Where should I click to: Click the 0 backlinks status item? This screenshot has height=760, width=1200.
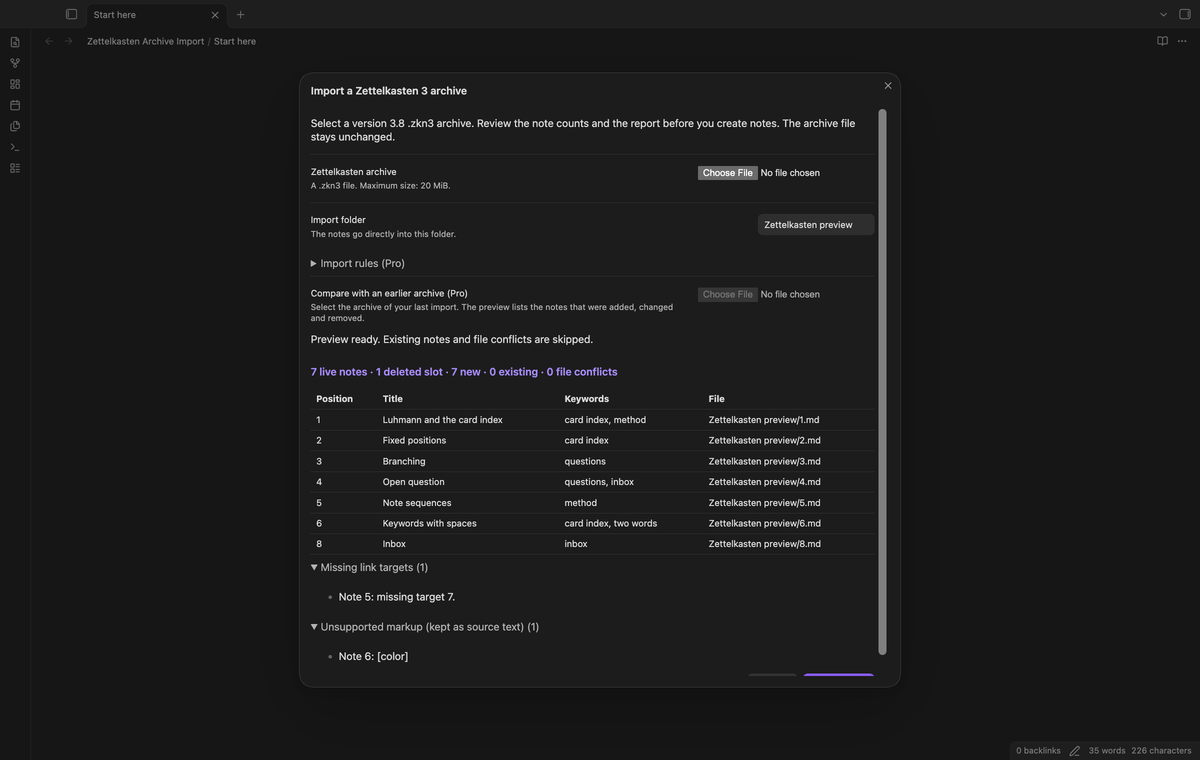point(1038,750)
